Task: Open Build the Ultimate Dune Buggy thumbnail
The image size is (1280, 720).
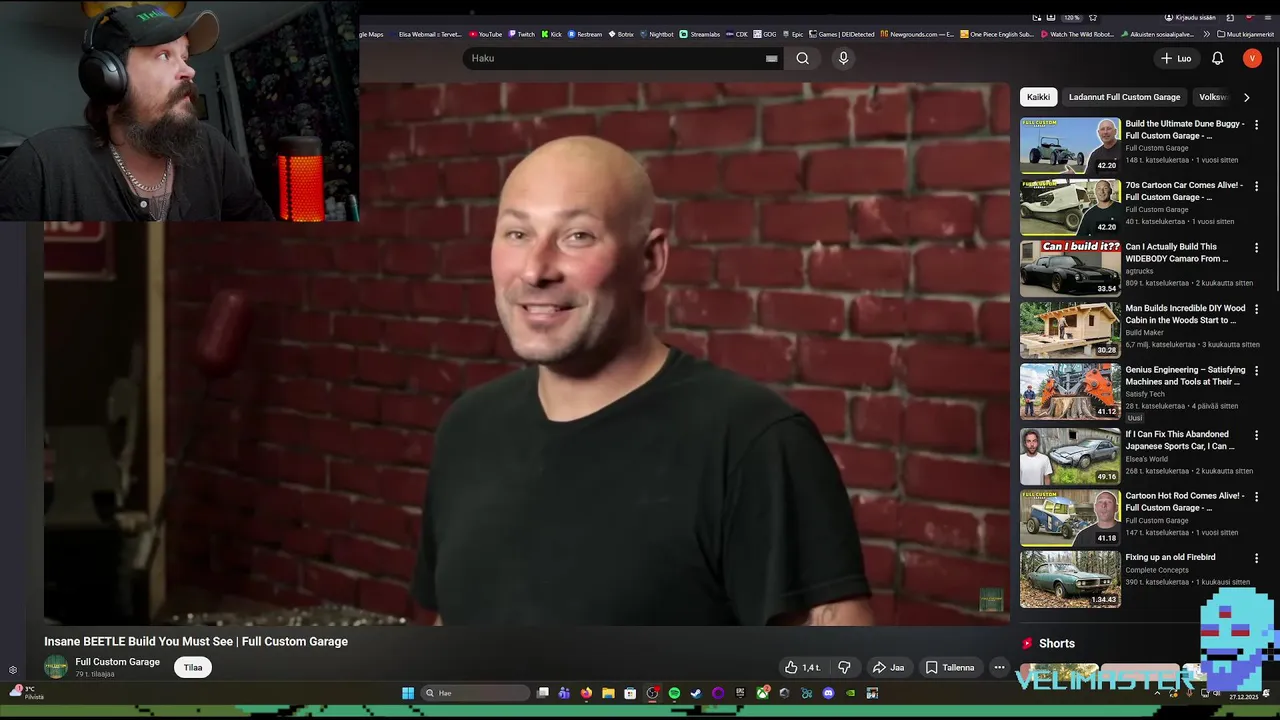Action: pos(1070,146)
